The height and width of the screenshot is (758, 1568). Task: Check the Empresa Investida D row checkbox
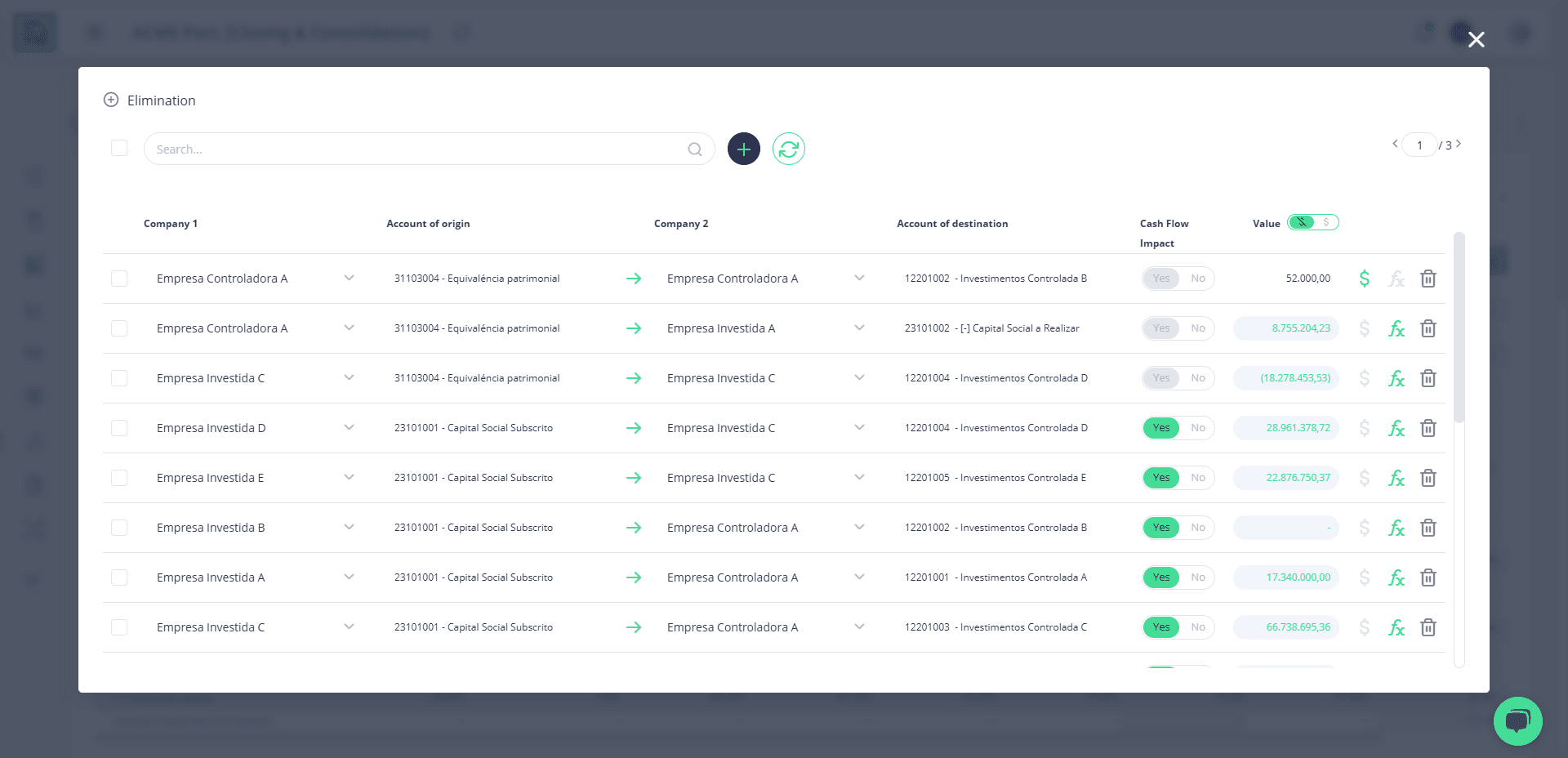tap(119, 428)
